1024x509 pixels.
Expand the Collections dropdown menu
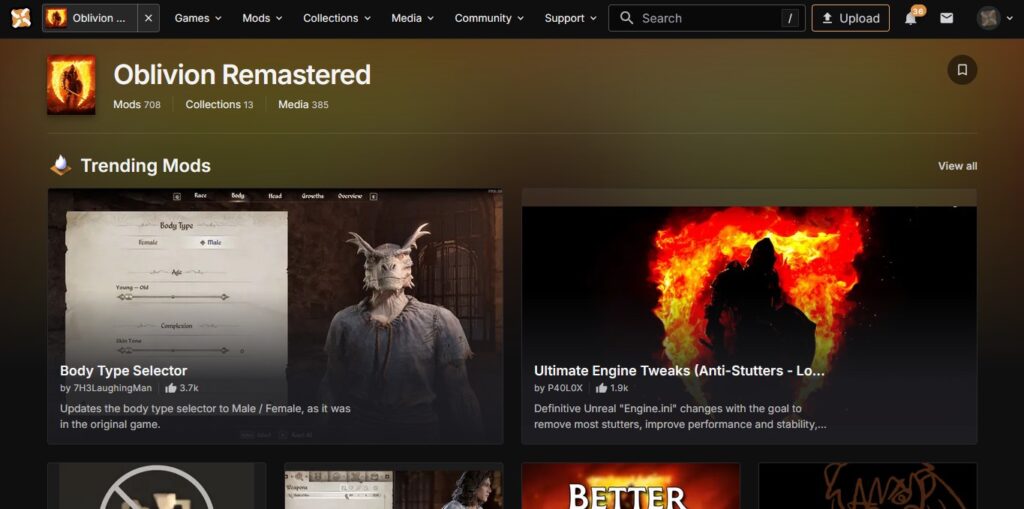(x=337, y=18)
